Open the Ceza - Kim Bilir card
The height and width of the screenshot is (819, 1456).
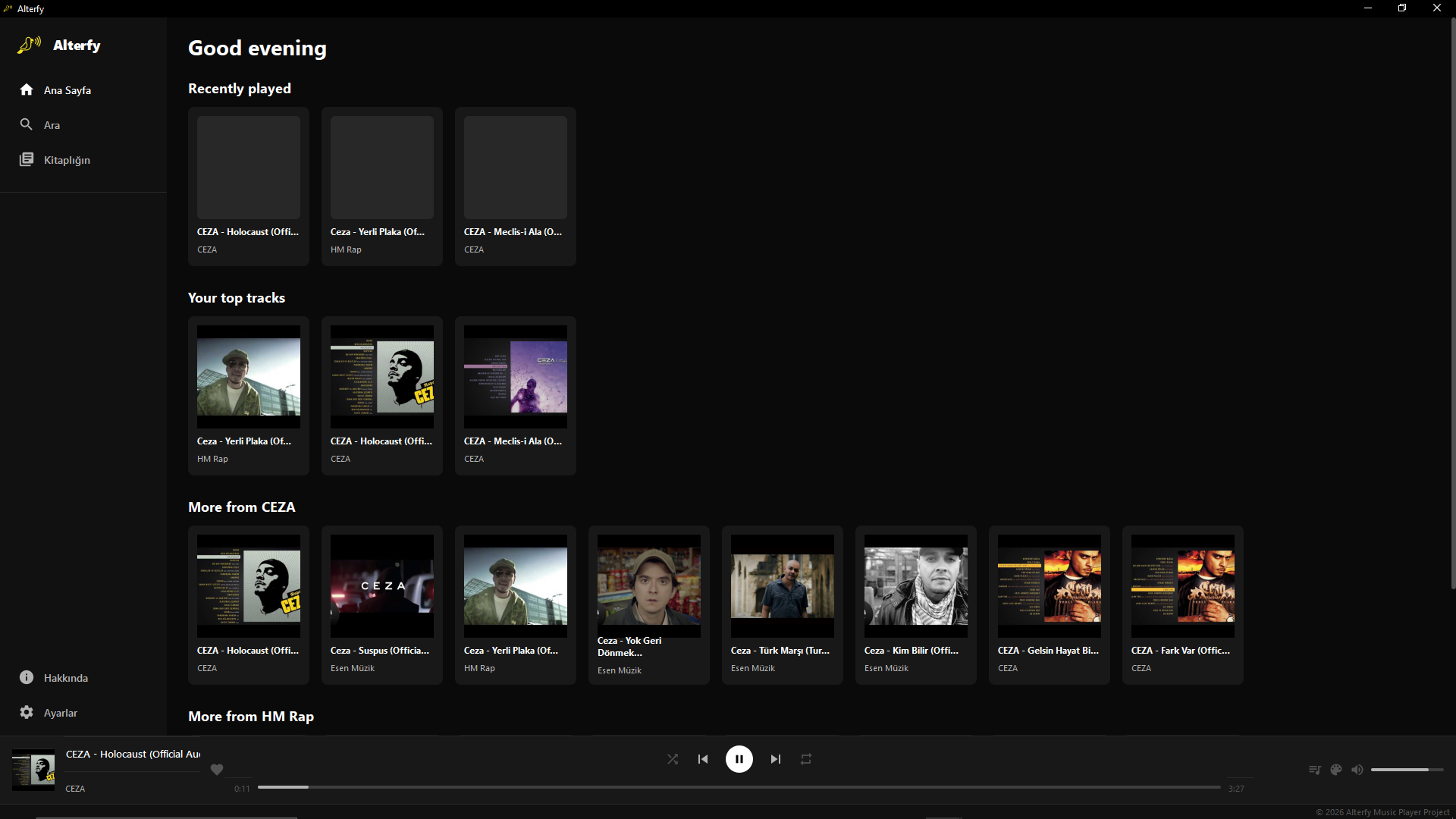click(x=916, y=605)
